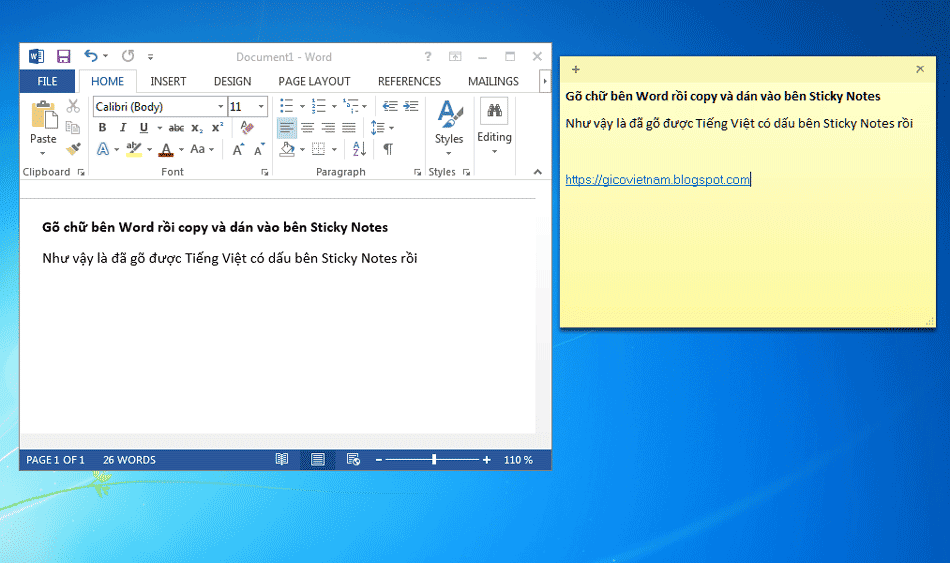Switch to the REFERENCES tab
The image size is (950, 563).
pyautogui.click(x=409, y=81)
